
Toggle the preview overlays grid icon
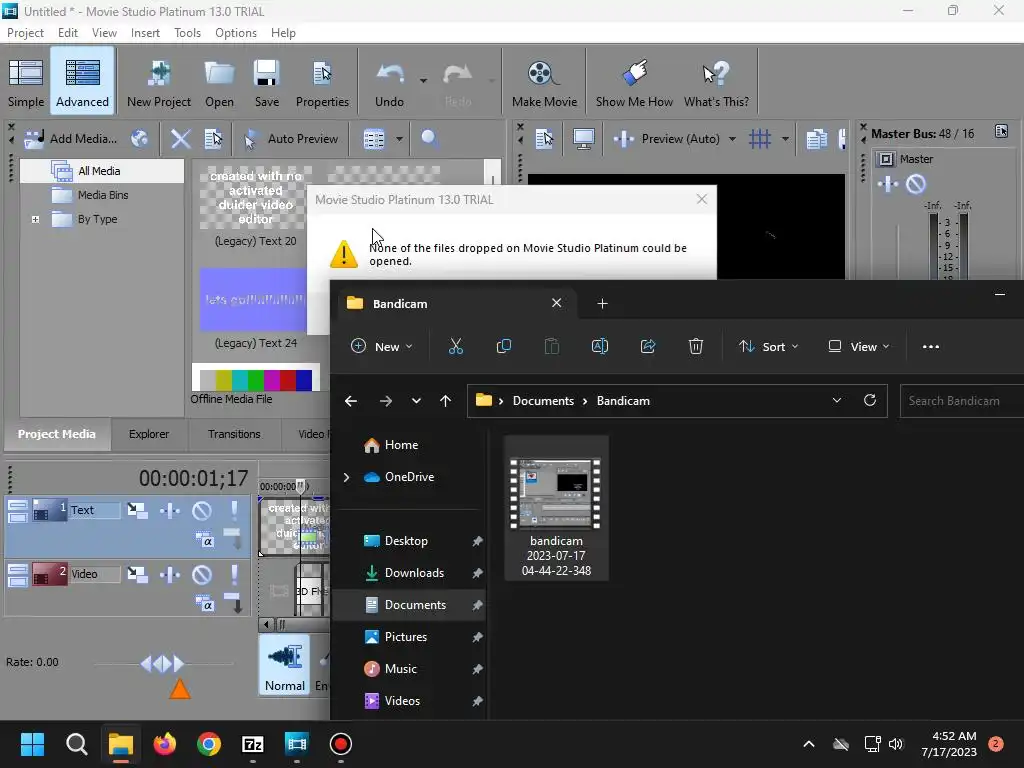760,138
